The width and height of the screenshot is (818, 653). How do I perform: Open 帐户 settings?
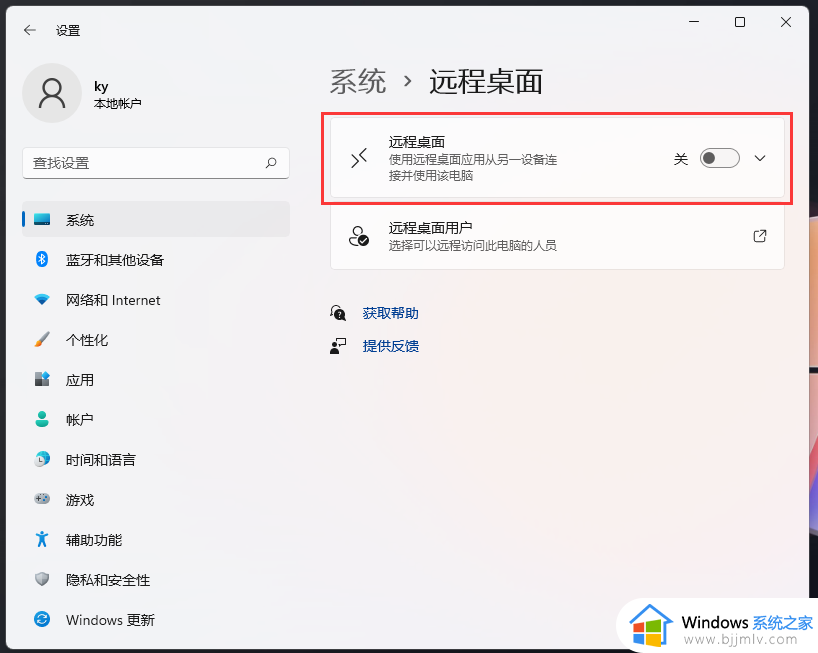coord(155,419)
